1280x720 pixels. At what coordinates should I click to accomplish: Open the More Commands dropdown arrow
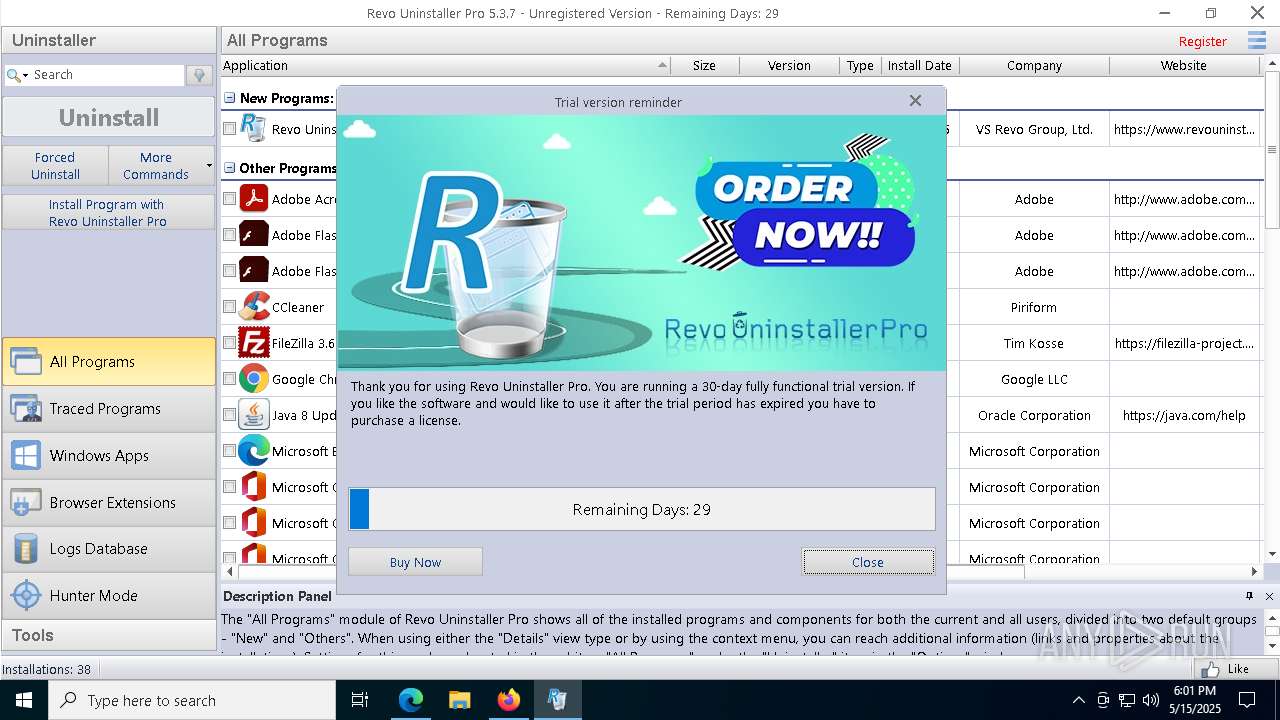209,165
